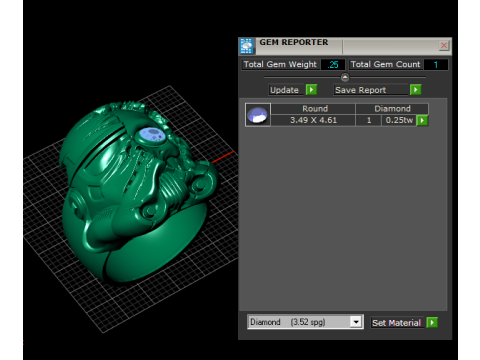The height and width of the screenshot is (360, 480).
Task: Click the material dropdown arrow button
Action: [x=356, y=322]
